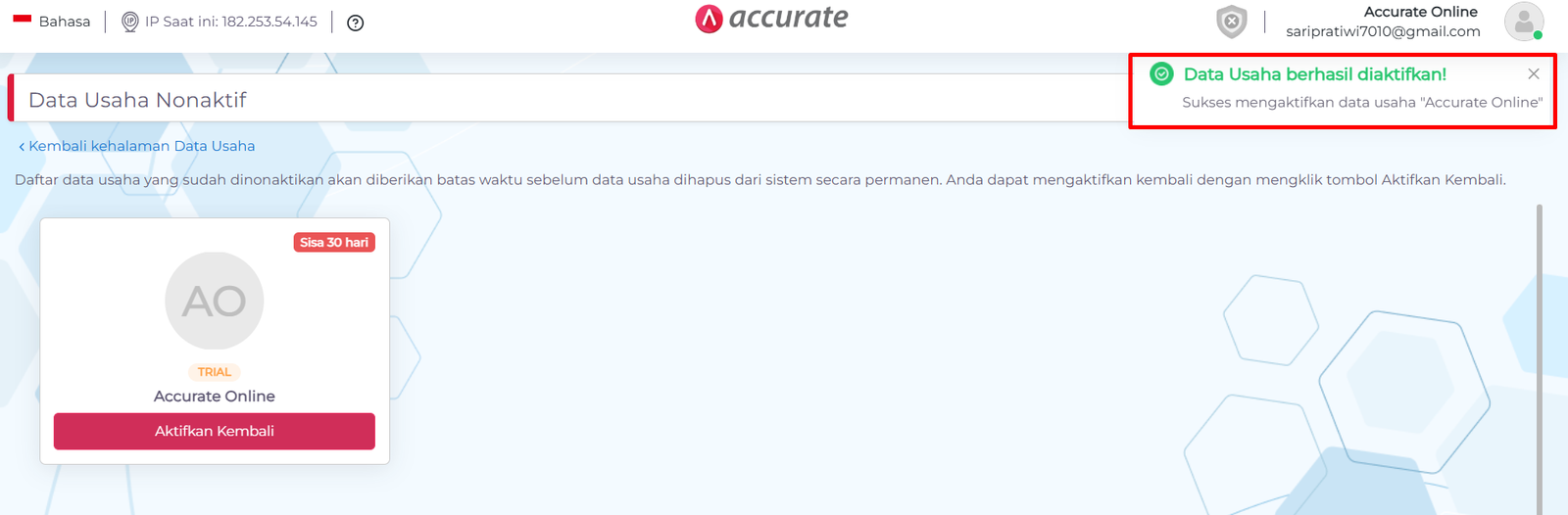Click the Indonesian flag language icon
Viewport: 1568px width, 515px height.
point(22,19)
